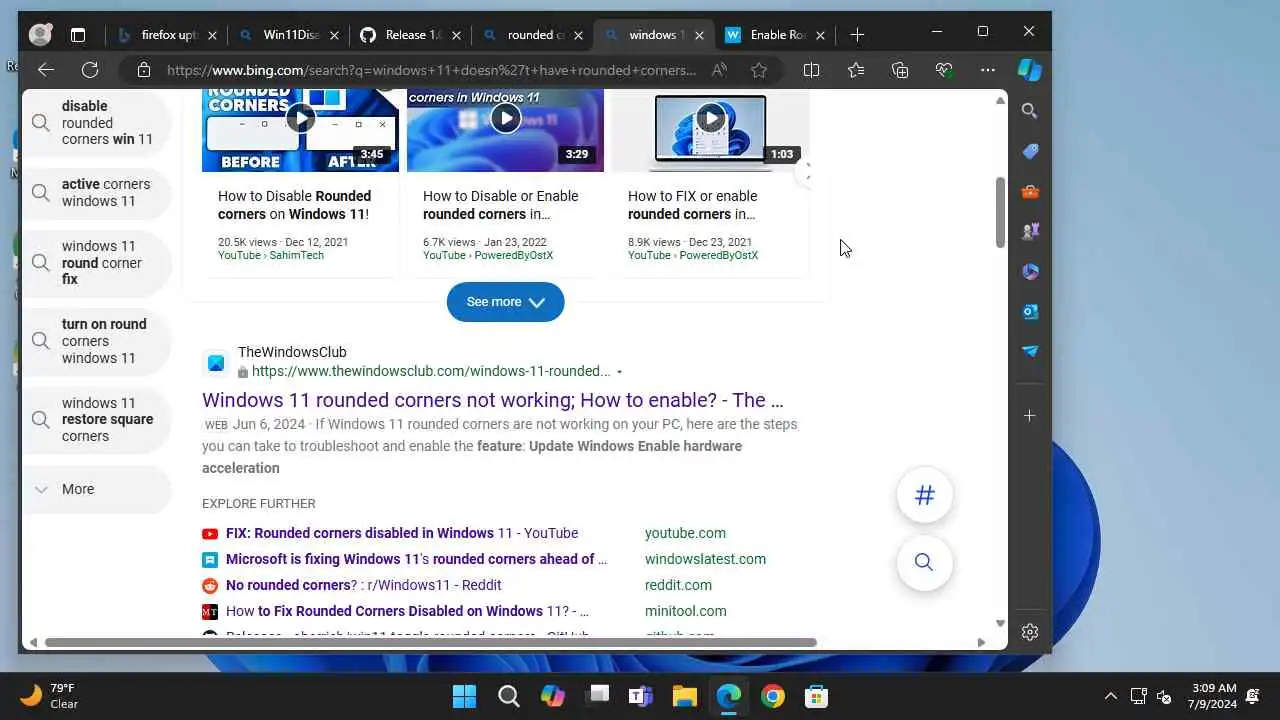Image resolution: width=1280 pixels, height=720 pixels.
Task: Open the Edge profile avatar
Action: click(40, 35)
